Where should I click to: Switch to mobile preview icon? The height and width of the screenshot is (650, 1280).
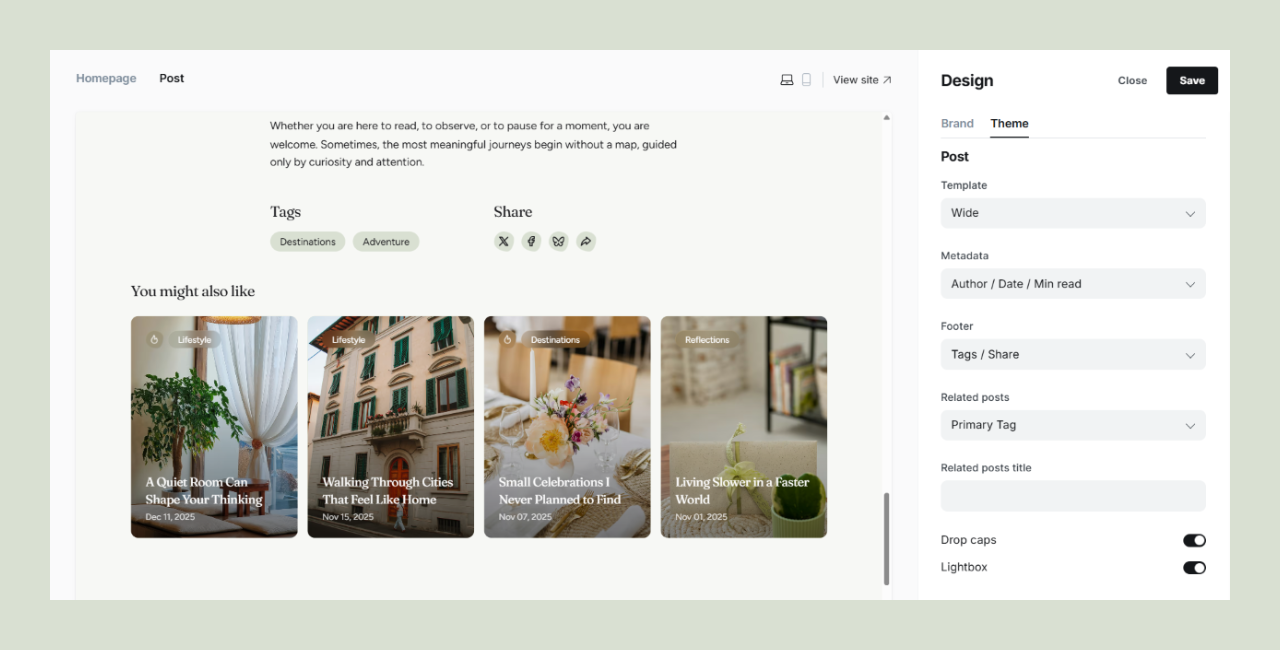[x=807, y=80]
